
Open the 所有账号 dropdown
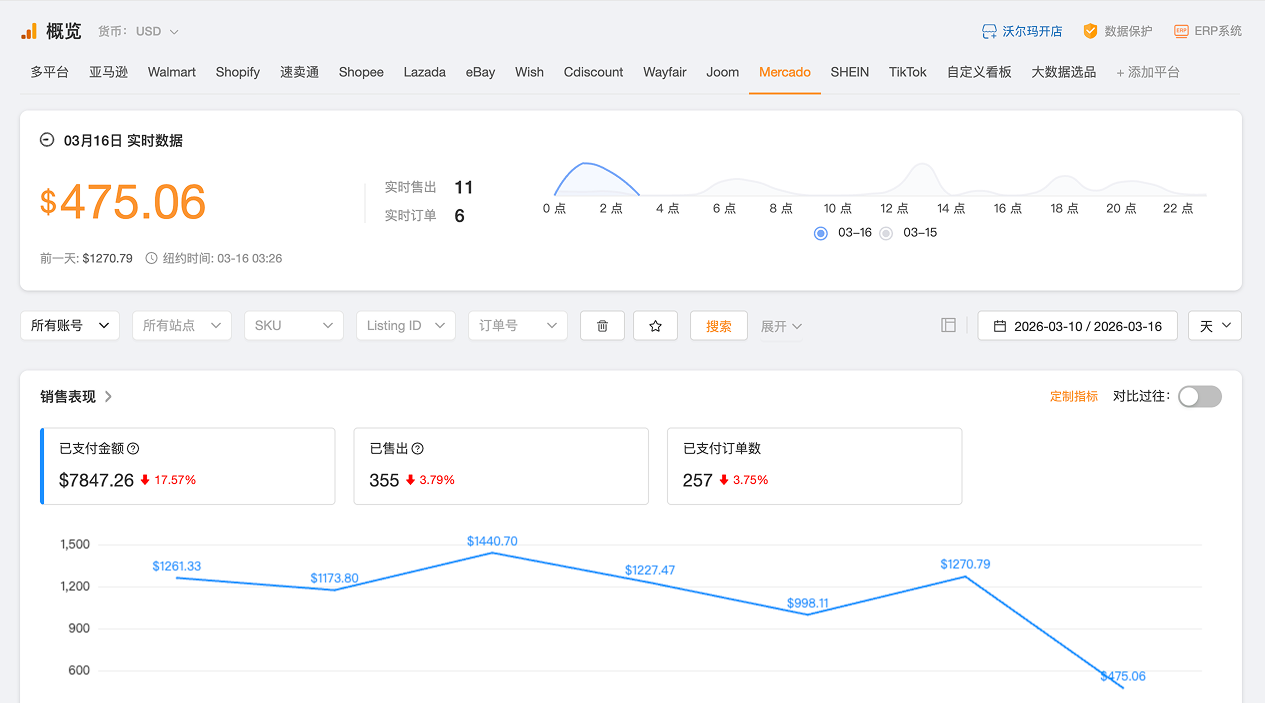(70, 326)
